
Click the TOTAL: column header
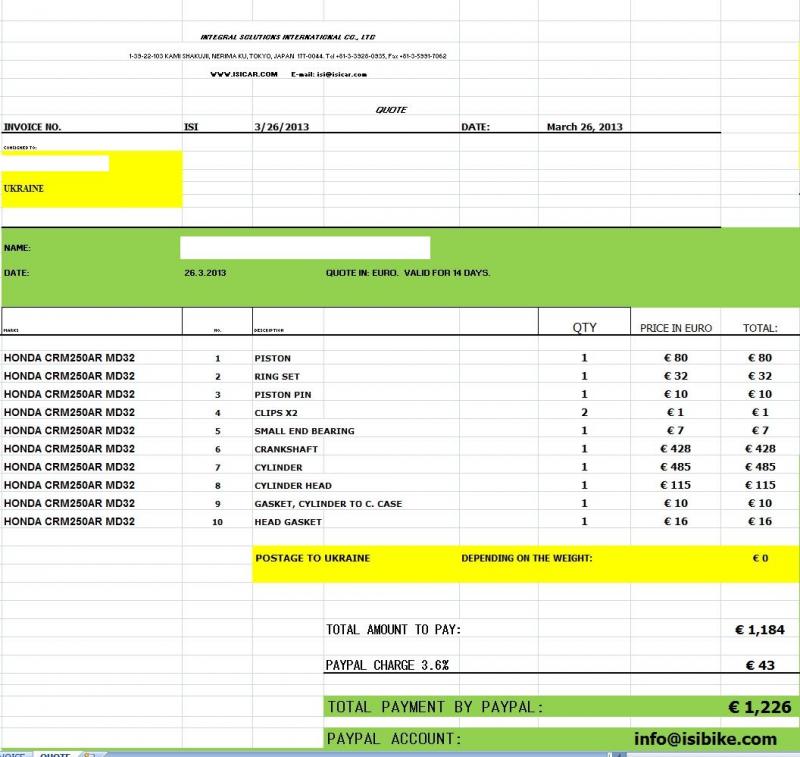(x=760, y=328)
